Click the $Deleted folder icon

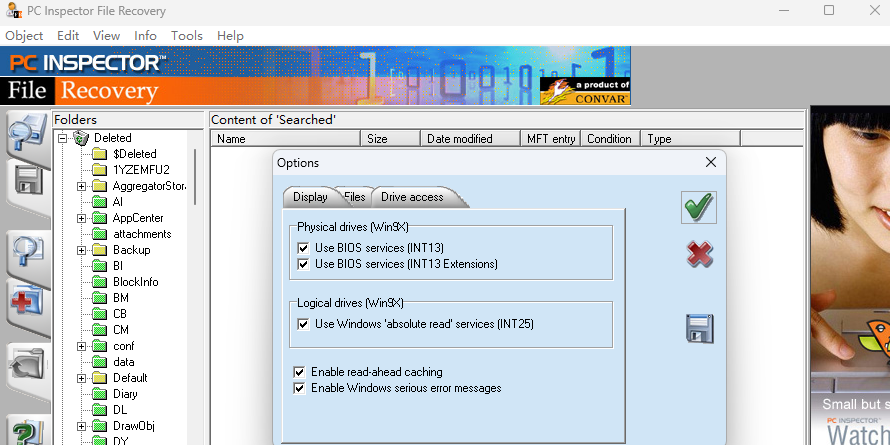[x=99, y=154]
